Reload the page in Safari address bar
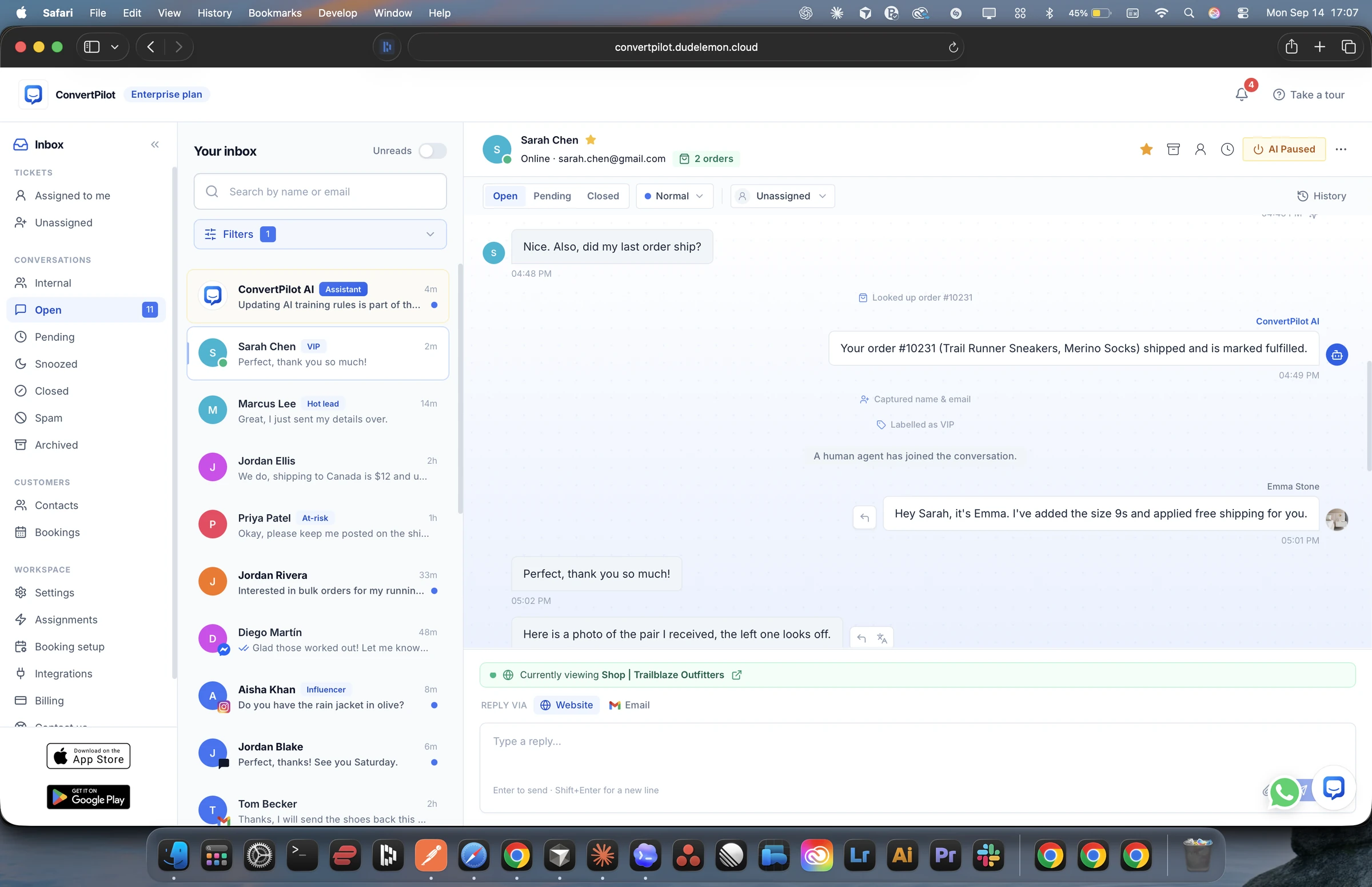Image resolution: width=1372 pixels, height=887 pixels. [x=953, y=47]
